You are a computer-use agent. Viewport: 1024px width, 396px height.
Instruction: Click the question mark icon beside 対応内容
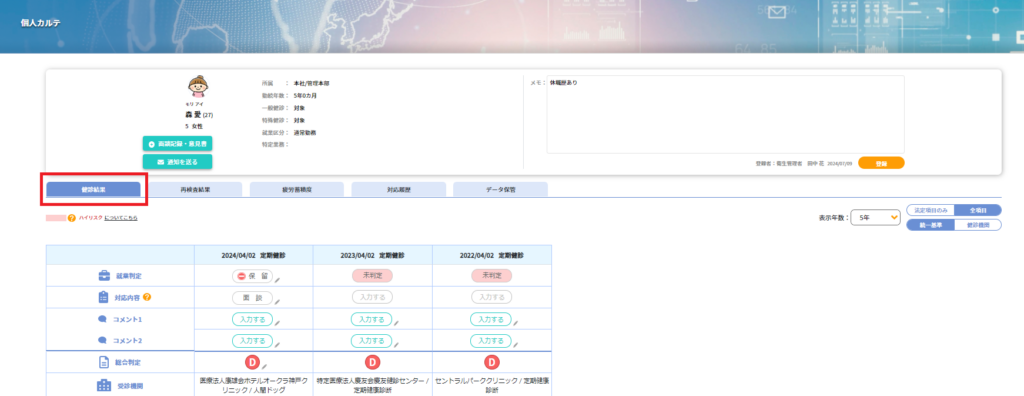(147, 297)
